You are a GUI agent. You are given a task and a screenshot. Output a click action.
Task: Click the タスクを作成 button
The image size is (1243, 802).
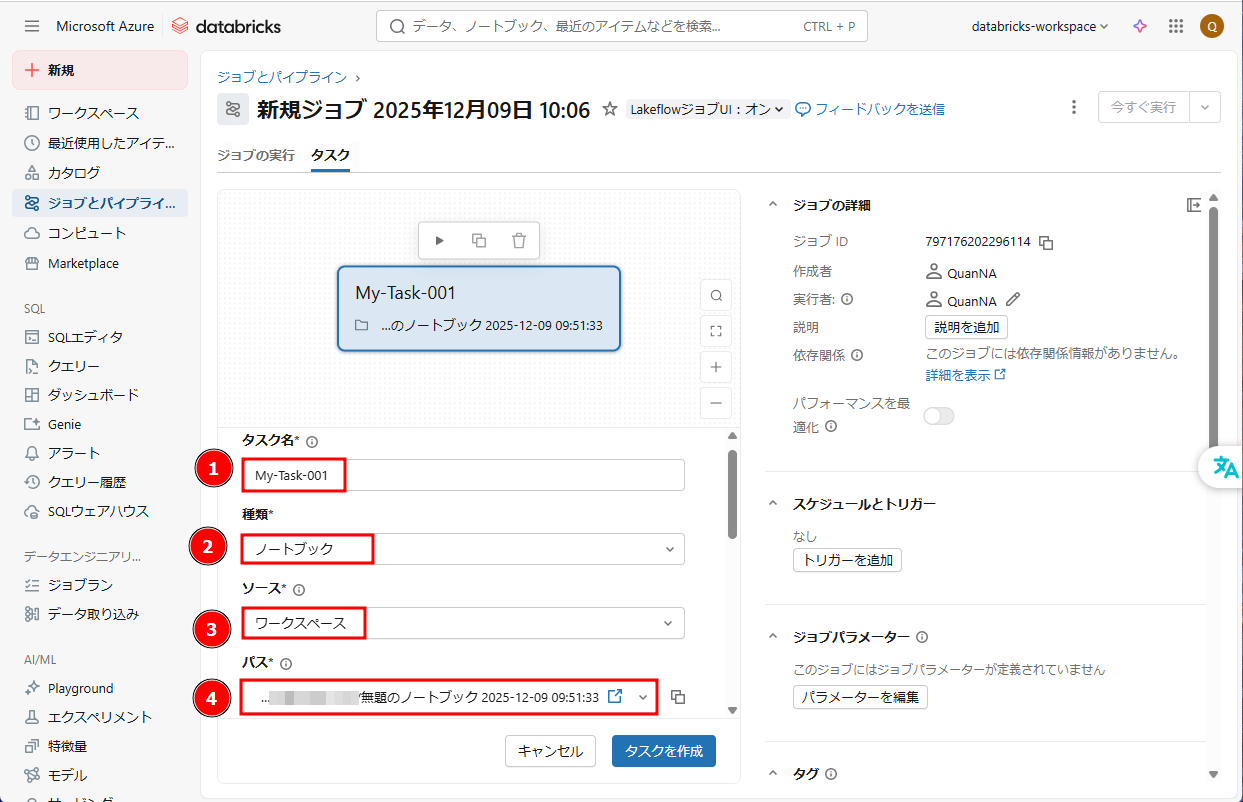[663, 751]
